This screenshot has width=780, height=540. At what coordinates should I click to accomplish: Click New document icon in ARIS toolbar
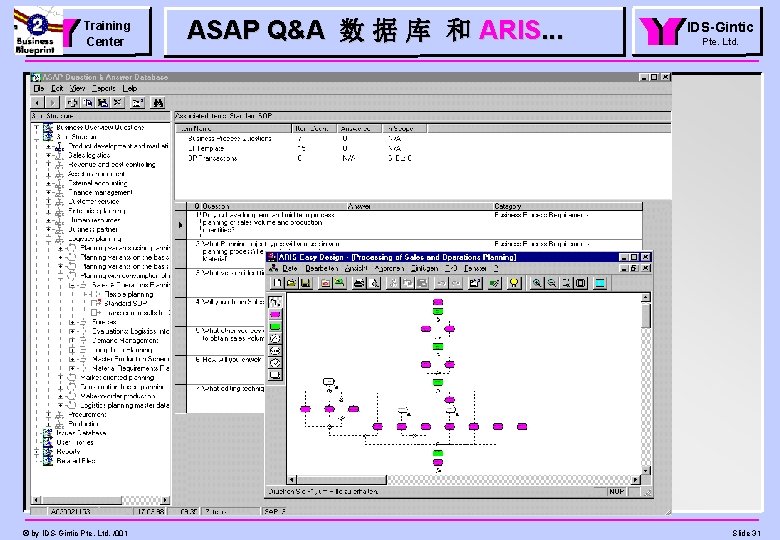(x=277, y=283)
